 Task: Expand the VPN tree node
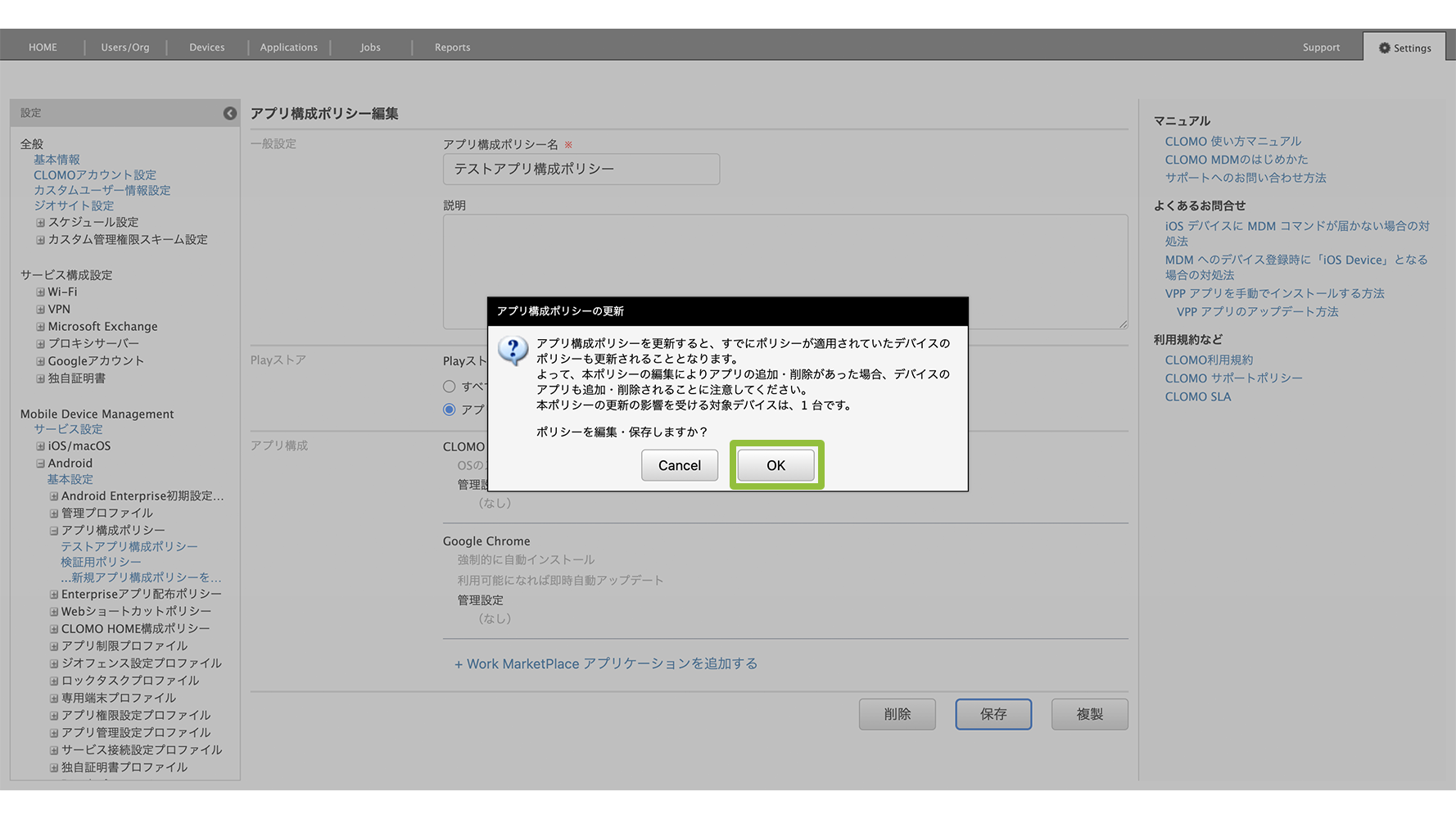click(40, 310)
